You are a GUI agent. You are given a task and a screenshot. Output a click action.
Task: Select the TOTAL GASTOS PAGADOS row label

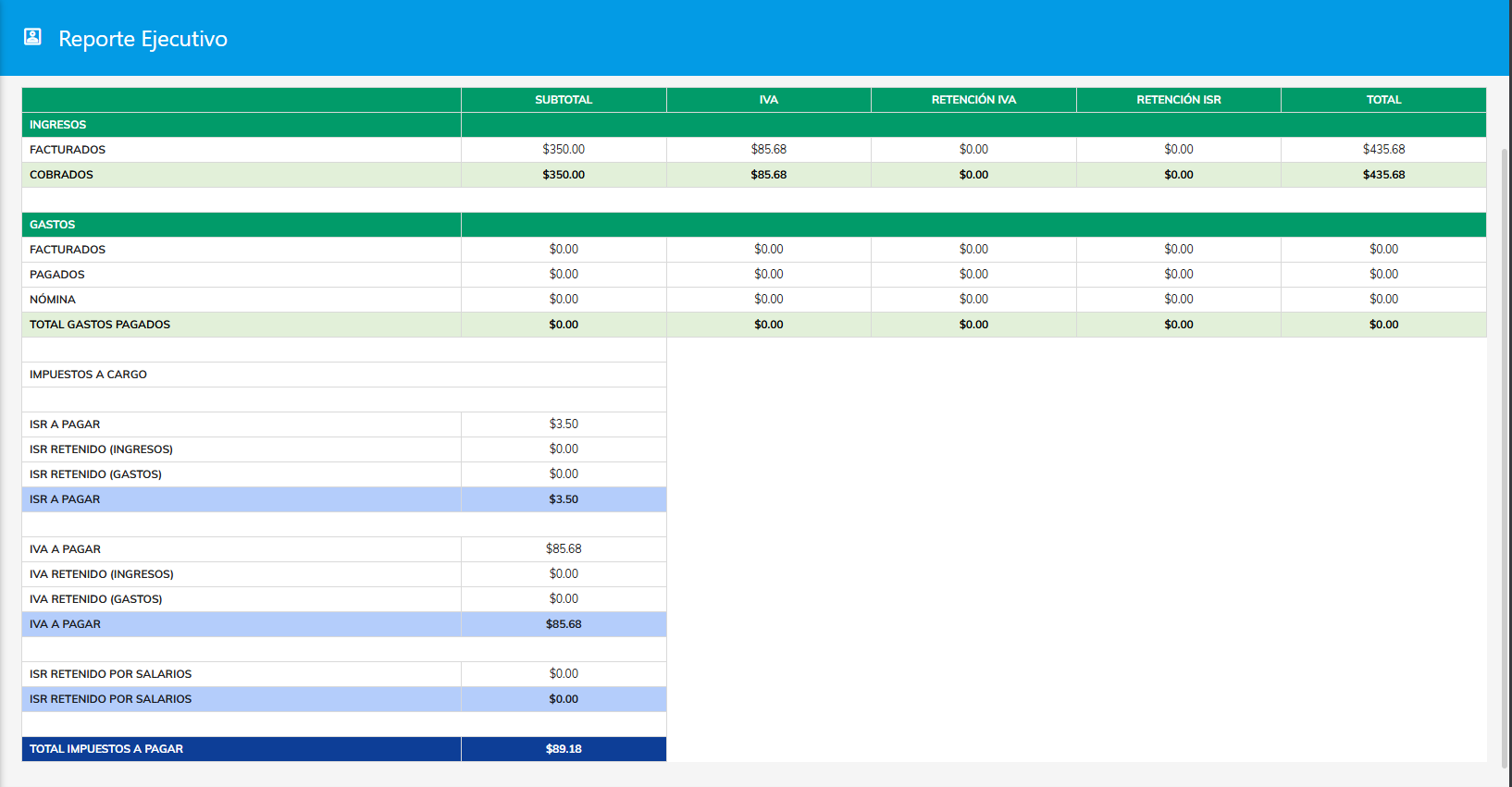[x=100, y=325]
